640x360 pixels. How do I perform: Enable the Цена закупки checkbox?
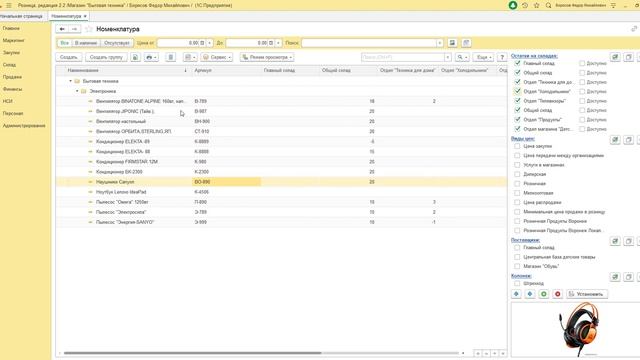pos(517,146)
